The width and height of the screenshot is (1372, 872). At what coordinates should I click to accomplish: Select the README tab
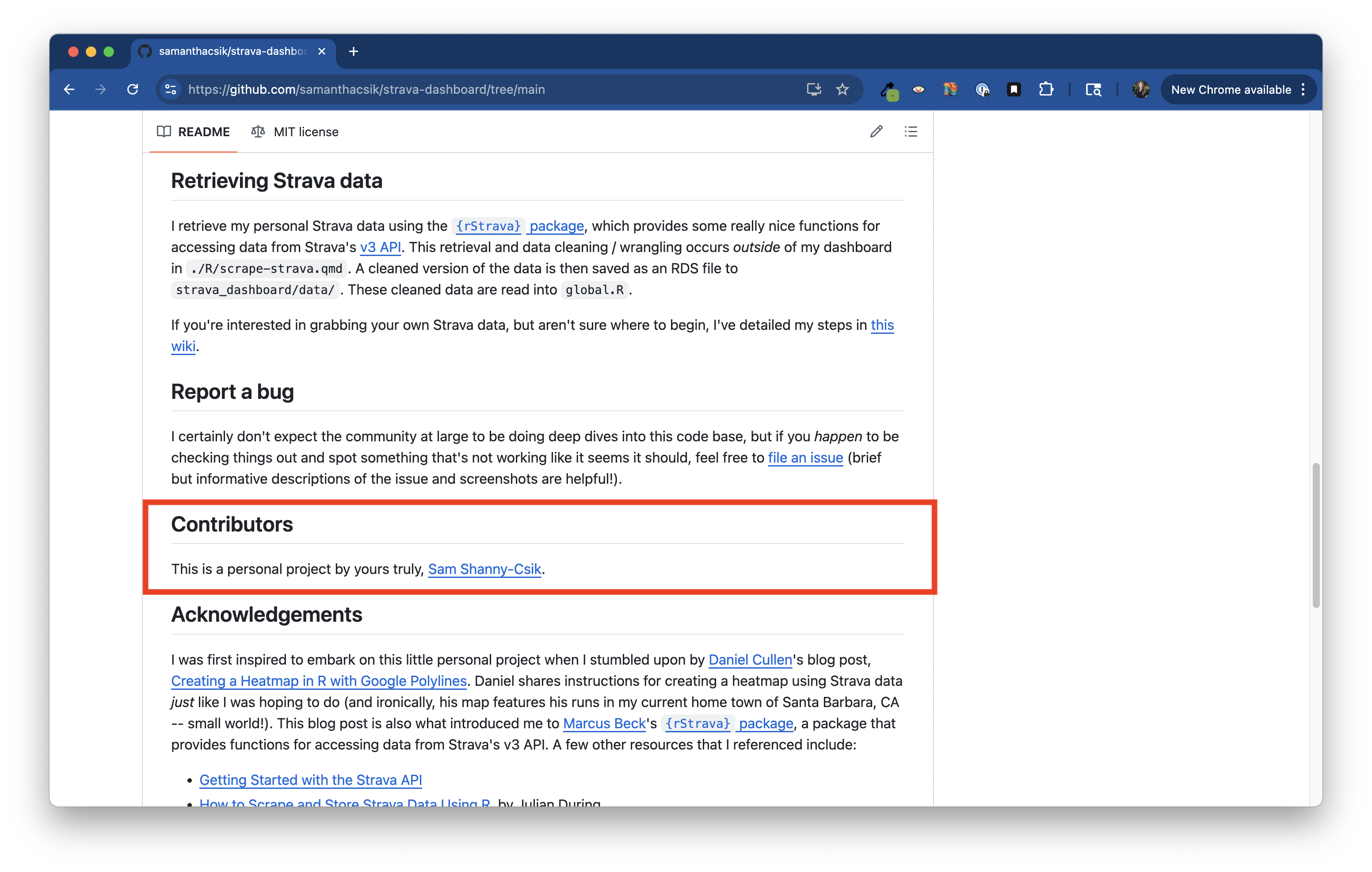click(x=193, y=132)
